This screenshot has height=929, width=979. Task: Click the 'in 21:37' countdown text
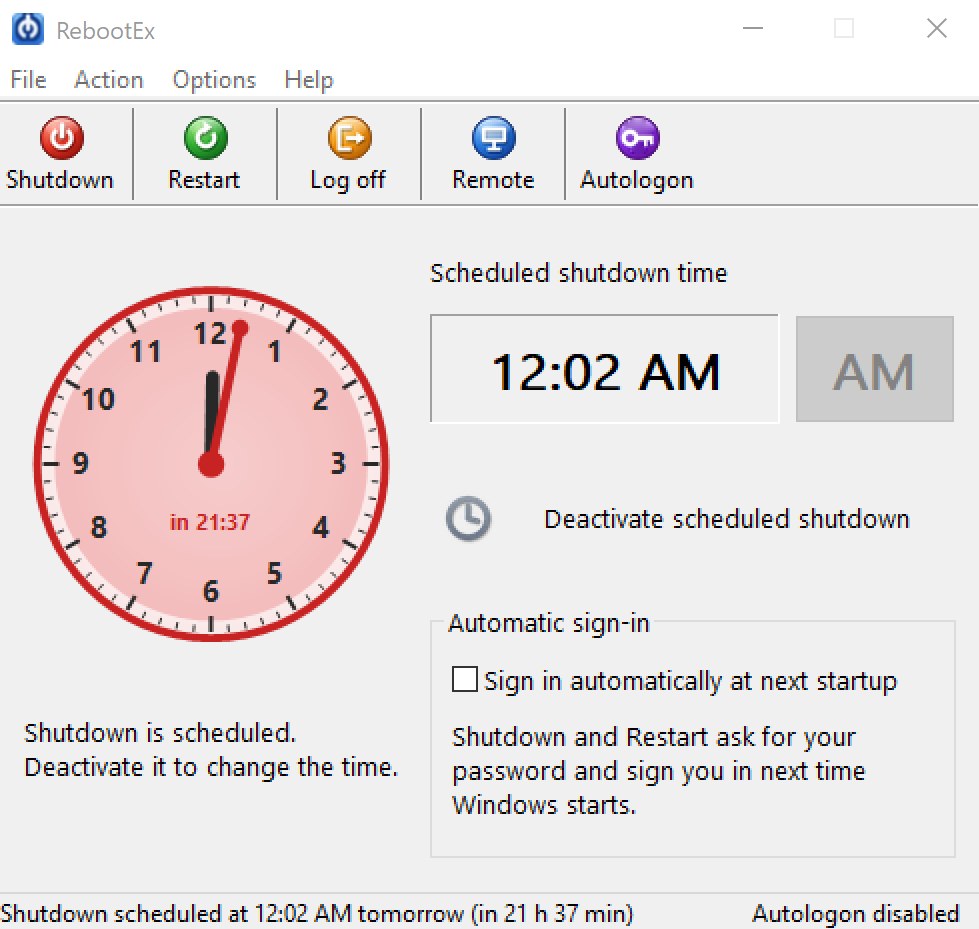click(x=210, y=522)
